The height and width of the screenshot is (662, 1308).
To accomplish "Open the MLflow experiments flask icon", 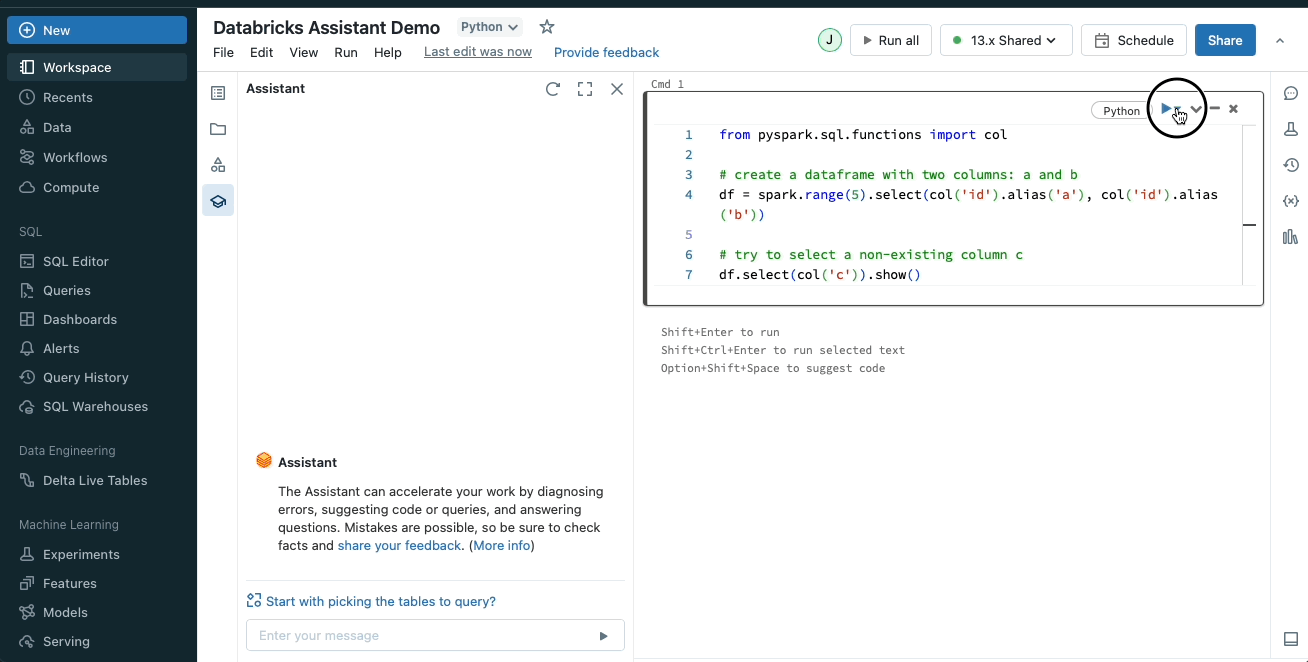I will pos(1290,129).
